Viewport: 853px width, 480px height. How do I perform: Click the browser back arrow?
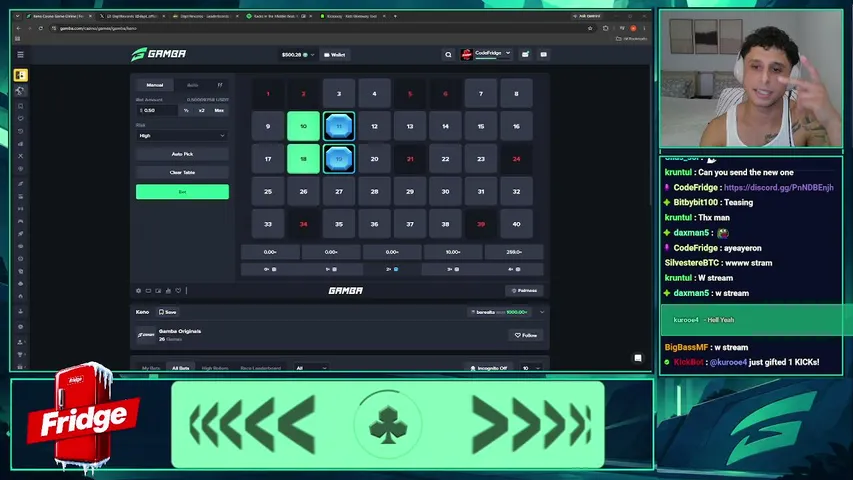18,28
